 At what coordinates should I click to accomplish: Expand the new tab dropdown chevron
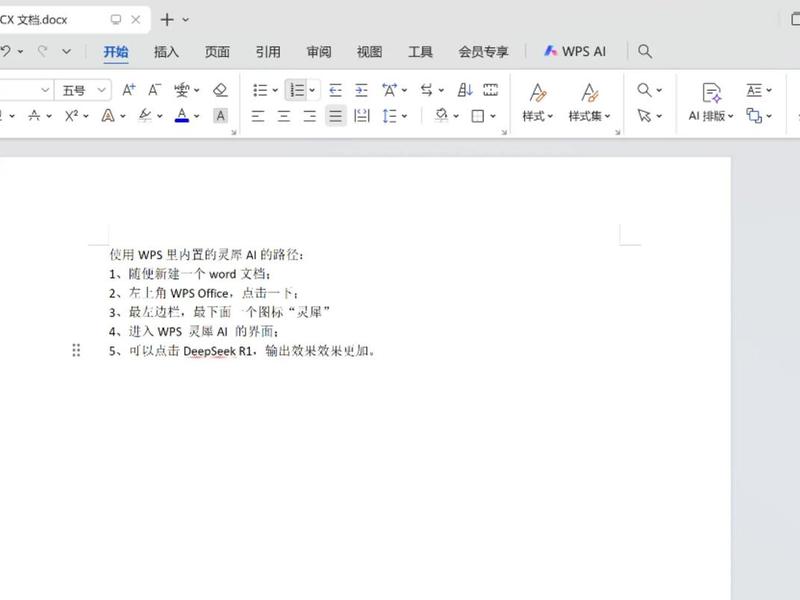(x=186, y=20)
